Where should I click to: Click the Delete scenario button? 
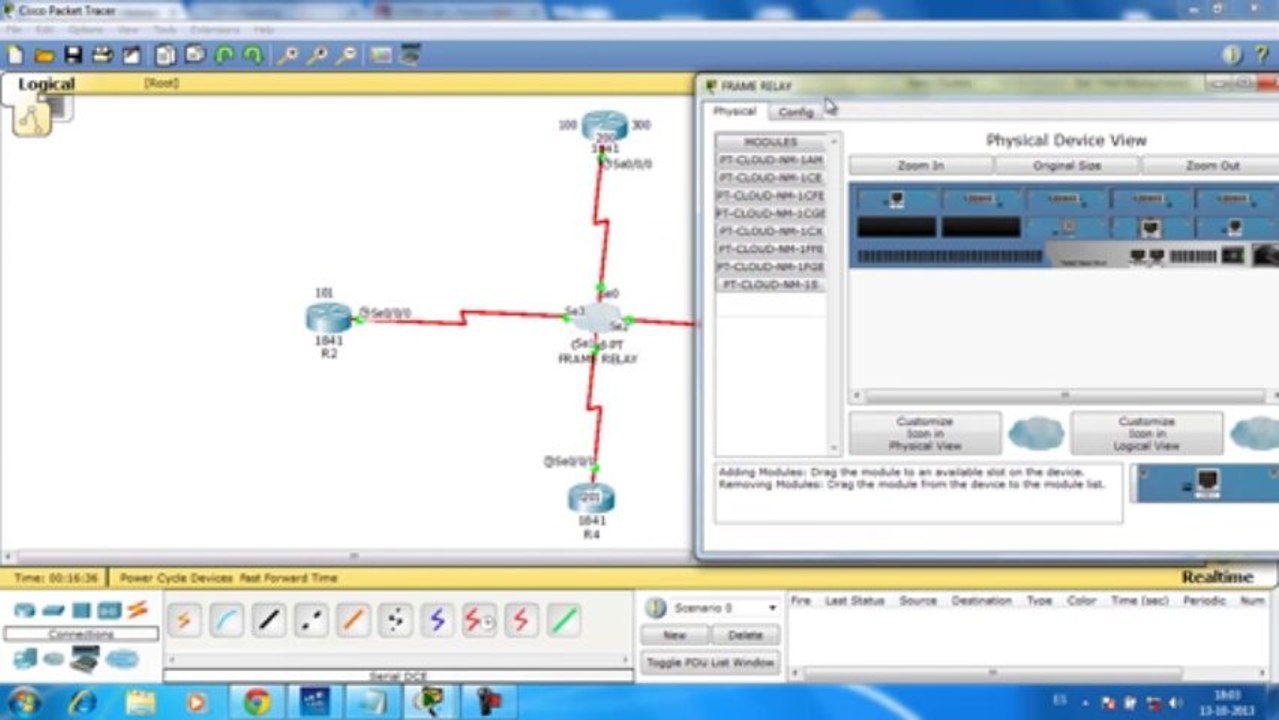[x=745, y=635]
